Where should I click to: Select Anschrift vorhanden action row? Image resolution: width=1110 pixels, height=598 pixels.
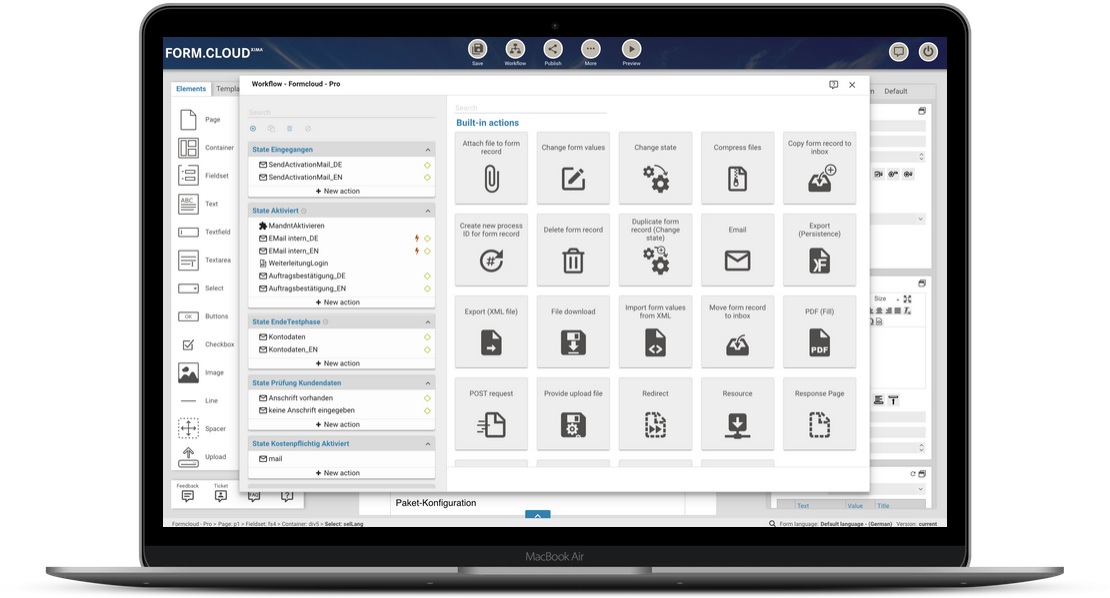[x=341, y=398]
